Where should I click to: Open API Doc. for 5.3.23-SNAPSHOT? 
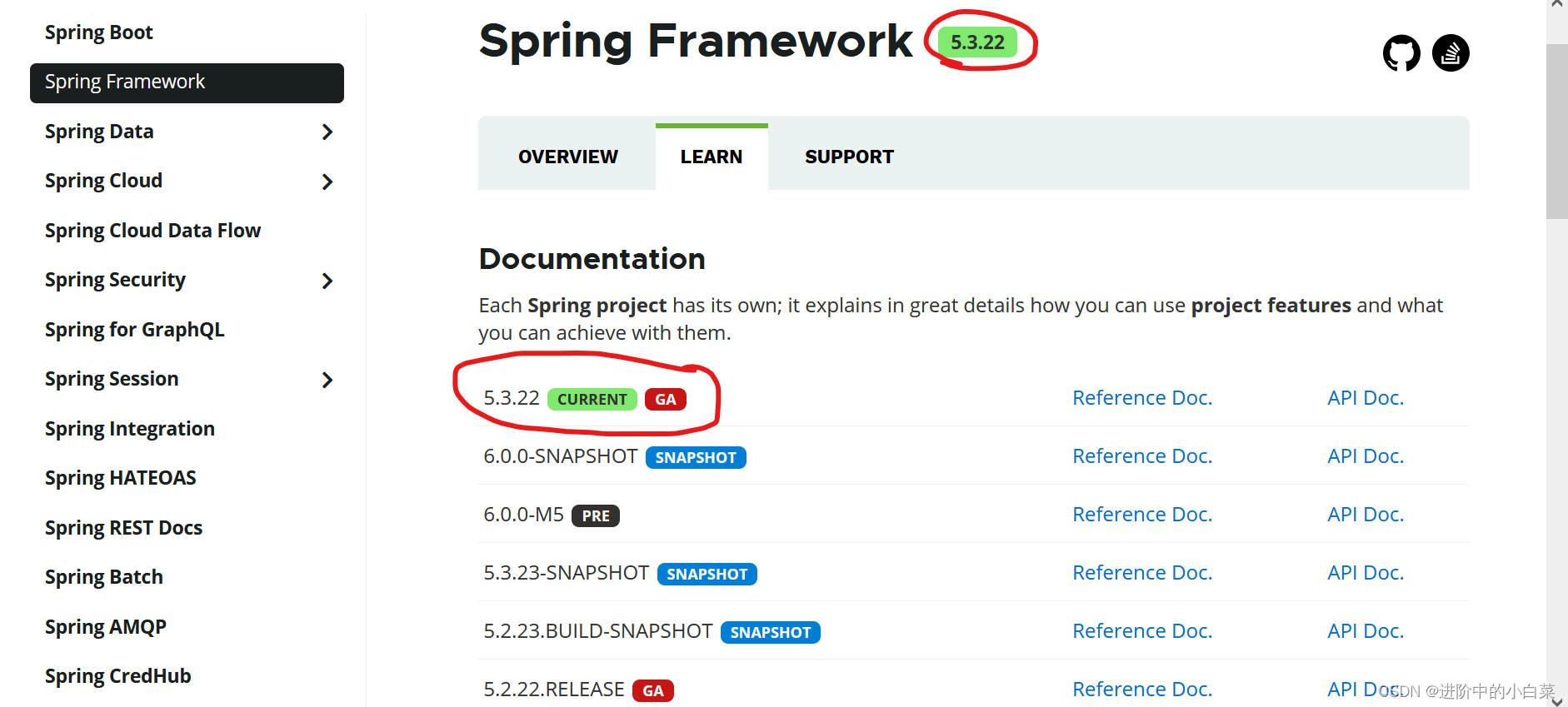pyautogui.click(x=1366, y=573)
